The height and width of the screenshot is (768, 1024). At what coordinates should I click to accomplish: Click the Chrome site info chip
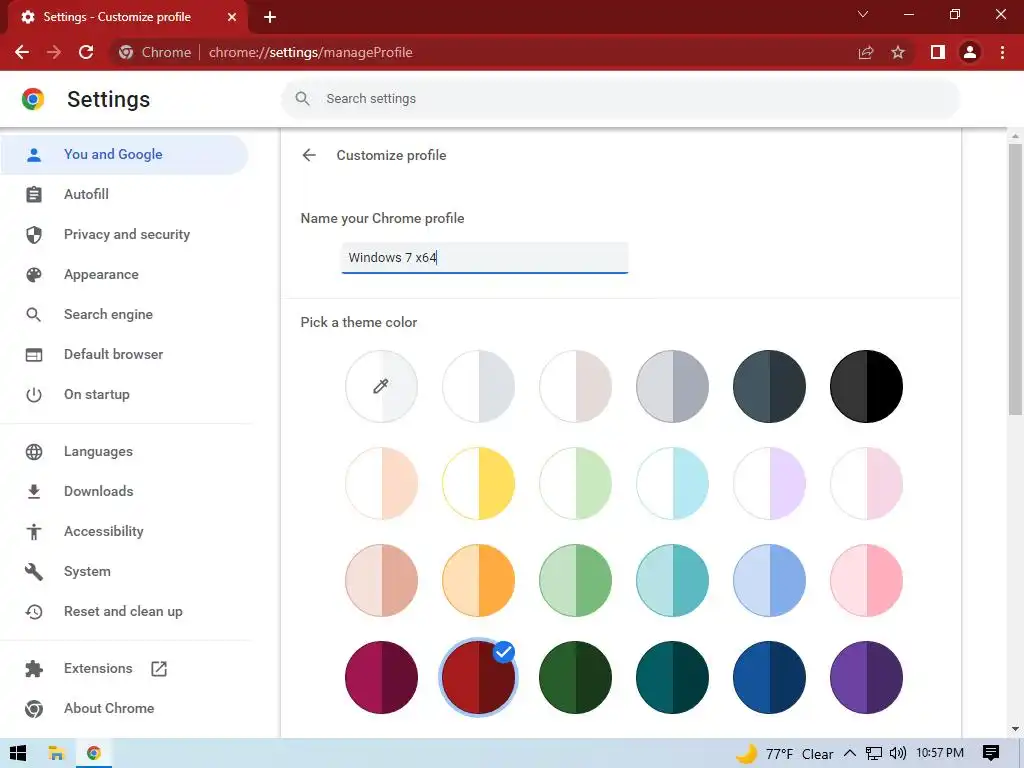(155, 52)
